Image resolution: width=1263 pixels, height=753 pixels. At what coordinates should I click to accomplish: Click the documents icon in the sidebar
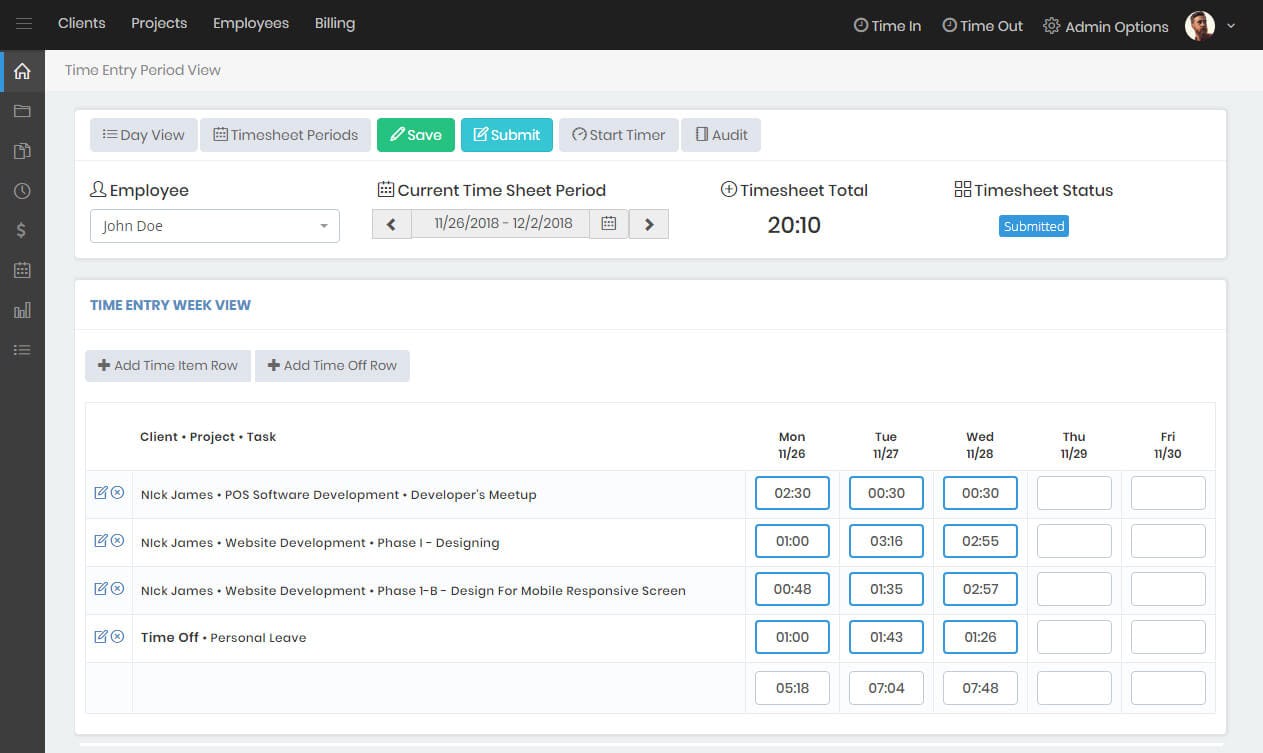pos(21,150)
